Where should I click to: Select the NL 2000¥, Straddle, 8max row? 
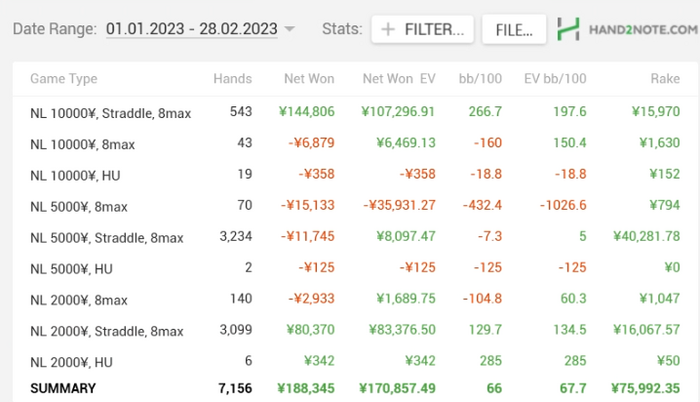[107, 331]
